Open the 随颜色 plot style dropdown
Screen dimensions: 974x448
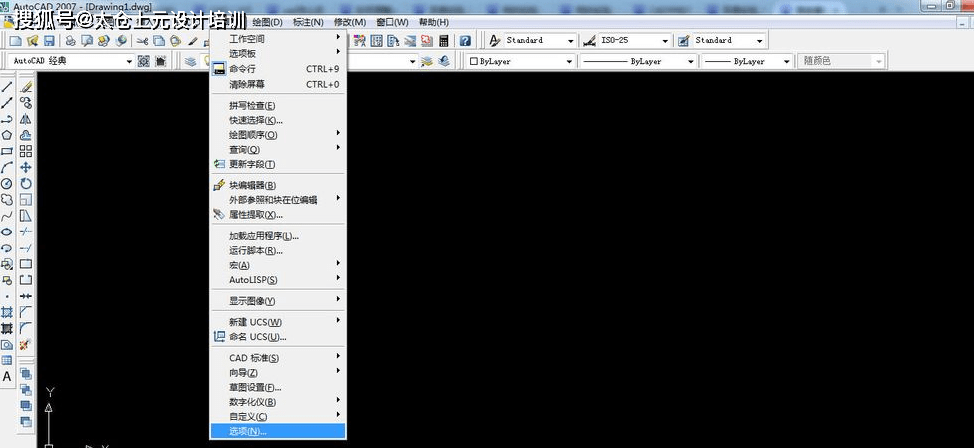878,62
